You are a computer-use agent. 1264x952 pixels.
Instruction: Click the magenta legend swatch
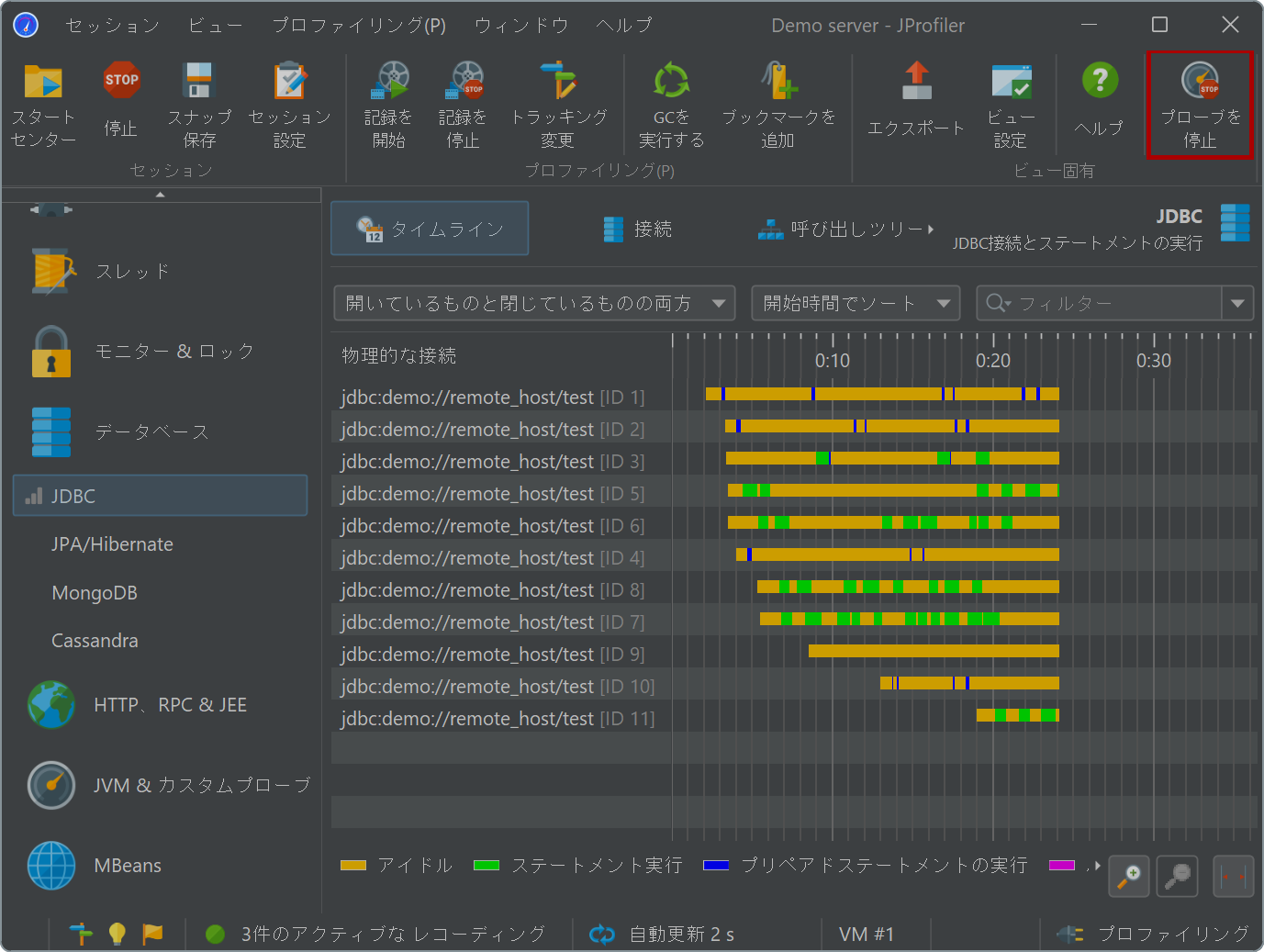[x=1062, y=866]
